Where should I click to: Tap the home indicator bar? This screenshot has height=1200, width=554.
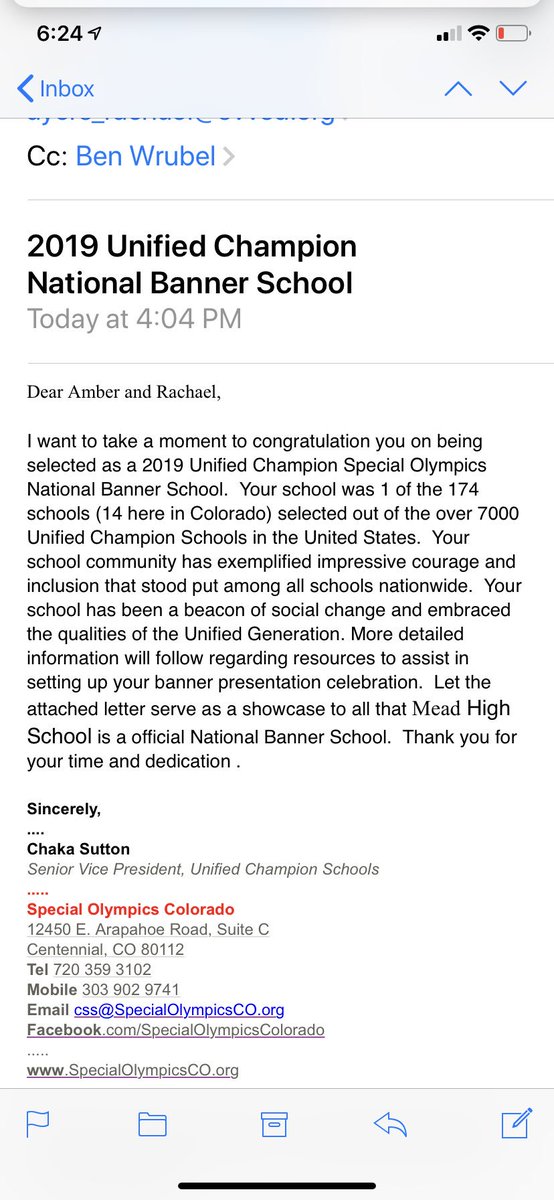[x=277, y=1187]
